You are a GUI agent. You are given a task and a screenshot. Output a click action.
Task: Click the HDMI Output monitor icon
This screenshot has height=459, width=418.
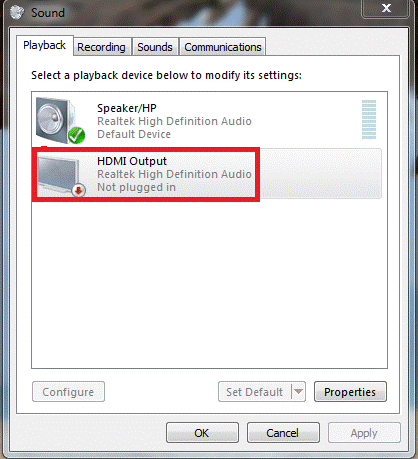(x=59, y=174)
